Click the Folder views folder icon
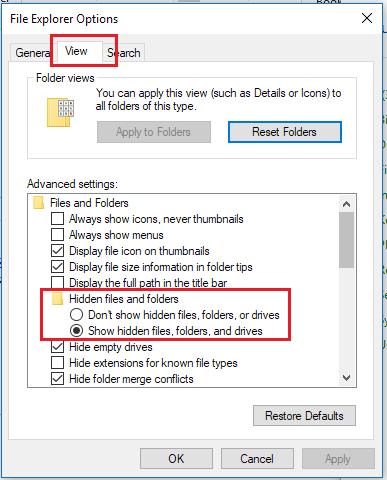The image size is (387, 480). click(60, 112)
